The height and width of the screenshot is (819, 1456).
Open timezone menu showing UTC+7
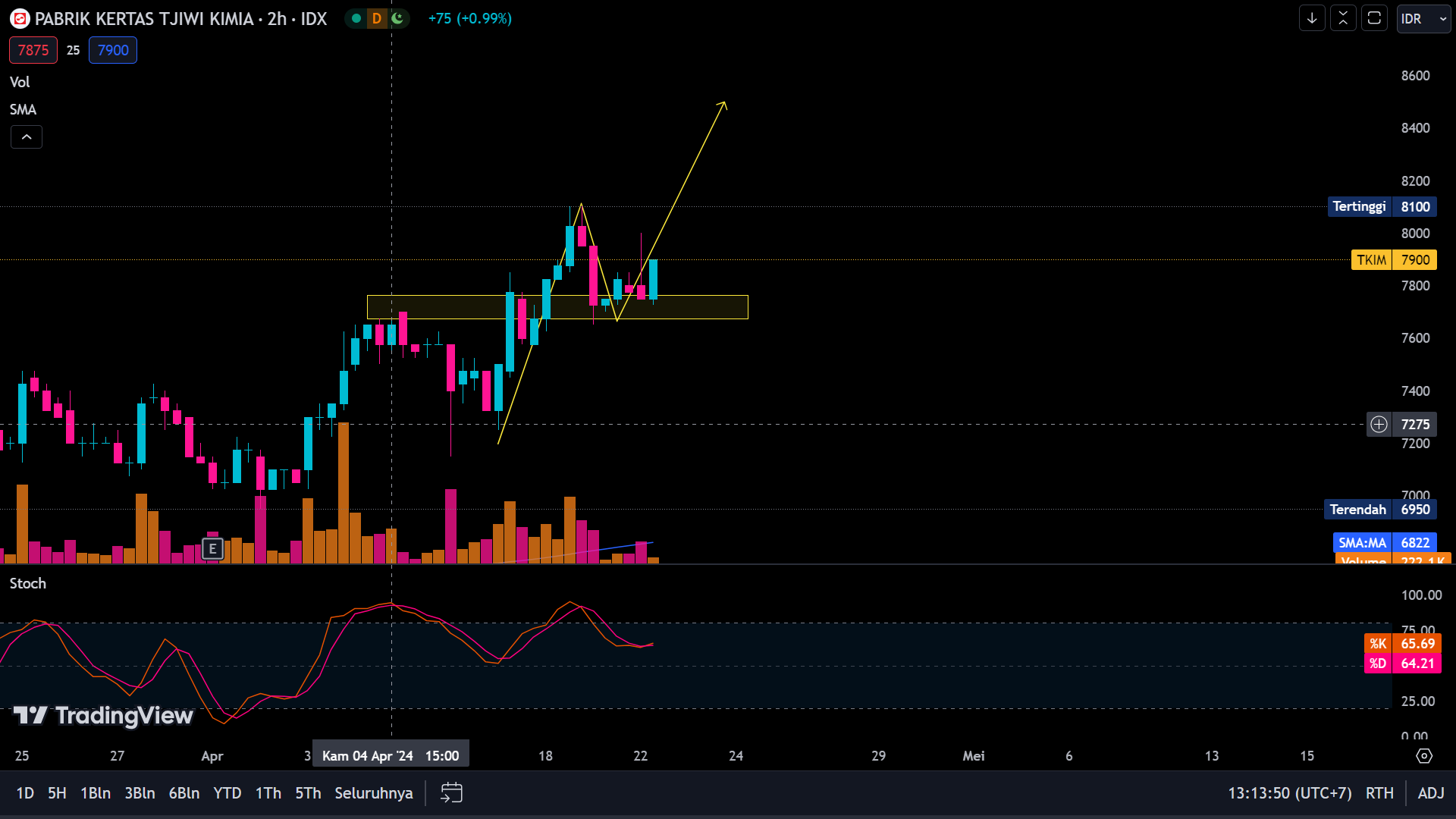click(1289, 792)
